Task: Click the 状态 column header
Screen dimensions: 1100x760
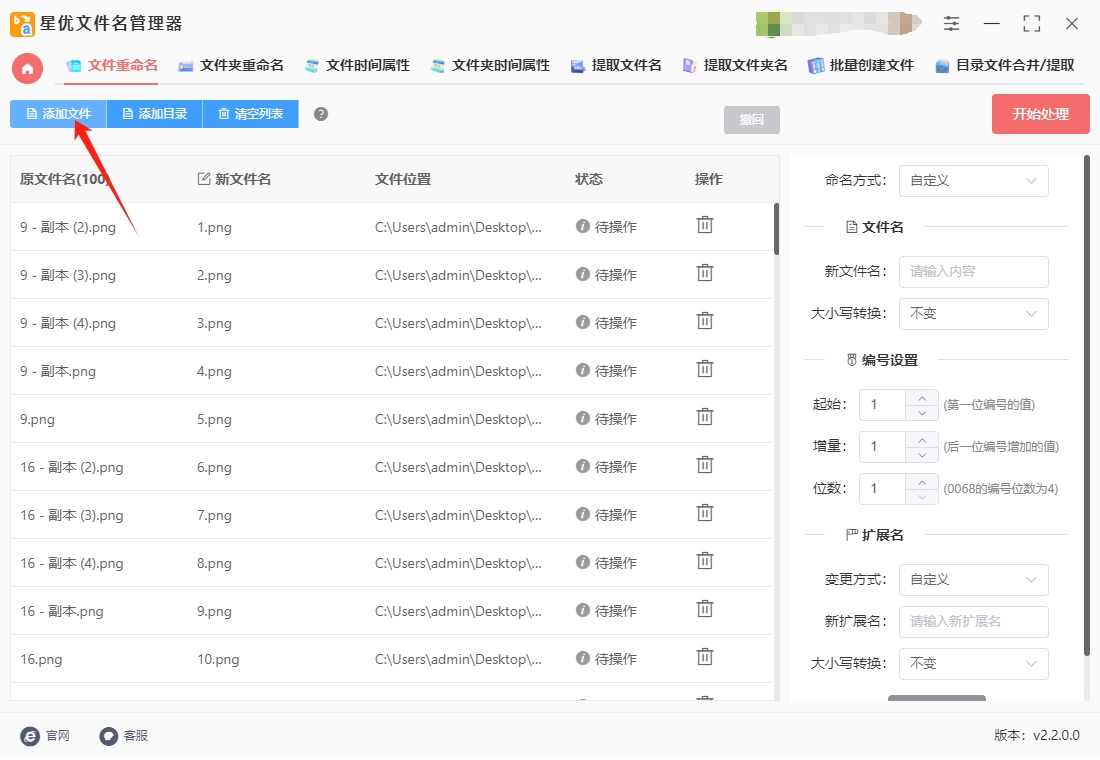Action: [x=589, y=179]
